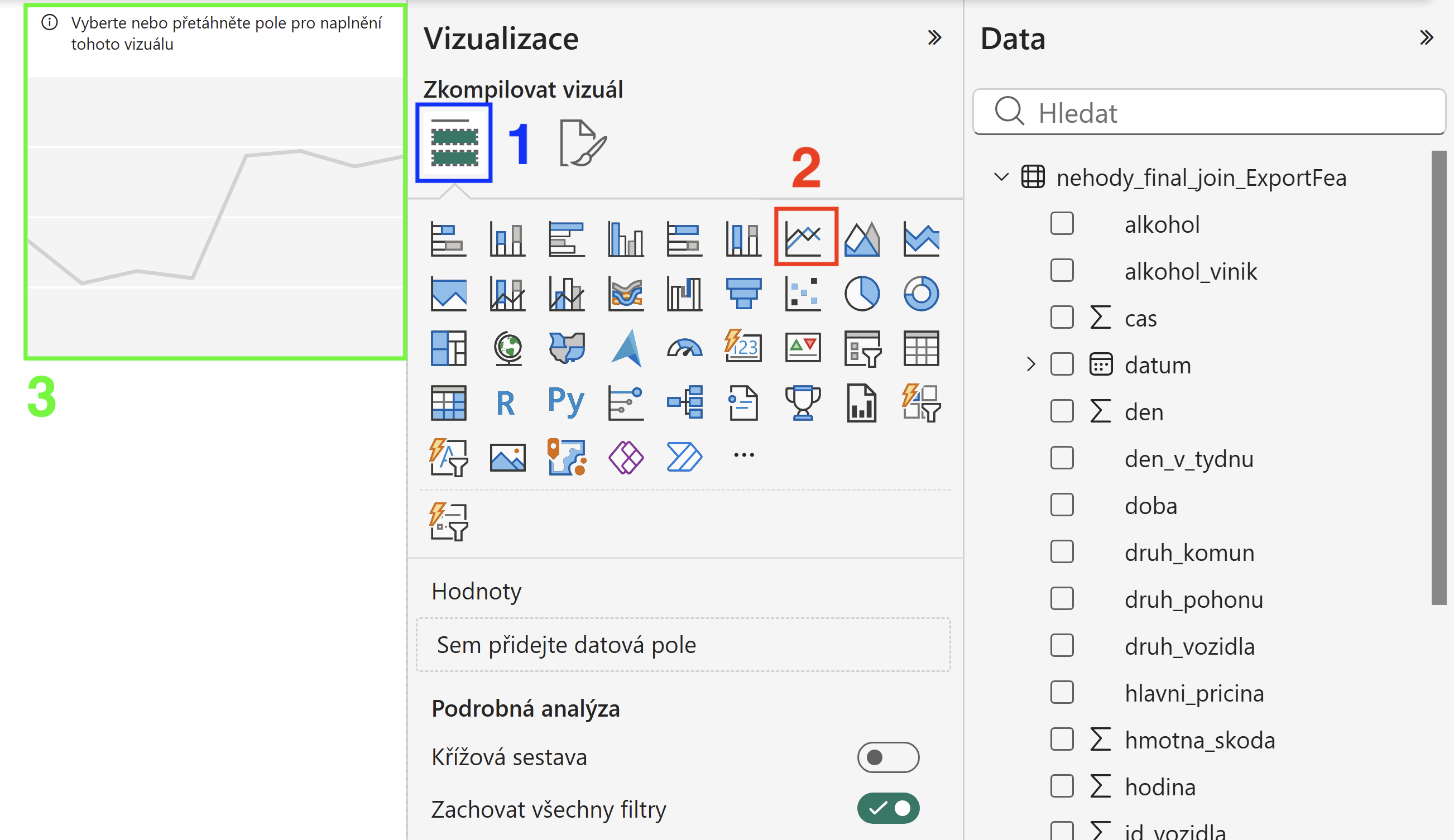Image resolution: width=1454 pixels, height=840 pixels.
Task: Pick the scatter chart visual
Action: pos(803,293)
